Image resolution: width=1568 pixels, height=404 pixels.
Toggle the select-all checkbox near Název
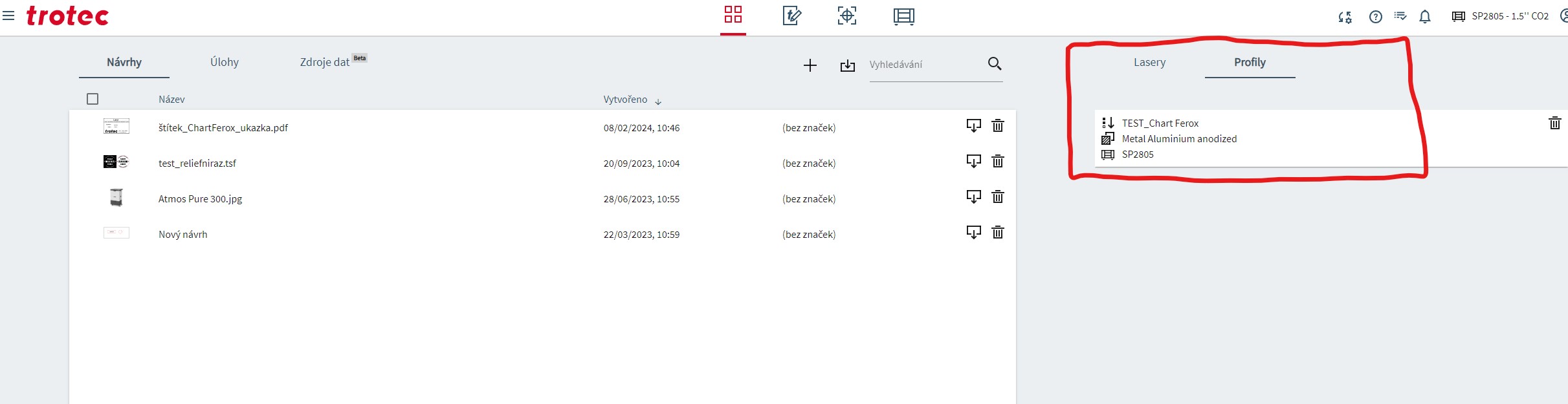(x=93, y=99)
